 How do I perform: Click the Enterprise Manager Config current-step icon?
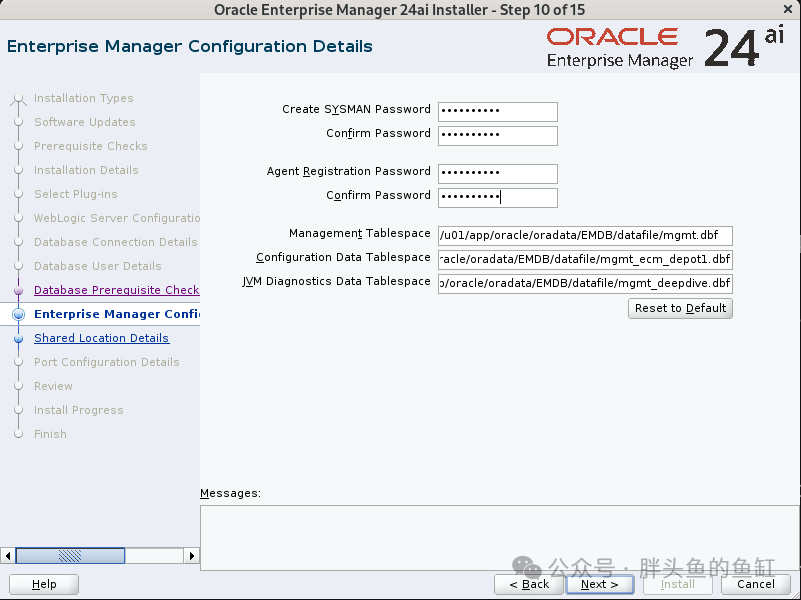tap(18, 315)
